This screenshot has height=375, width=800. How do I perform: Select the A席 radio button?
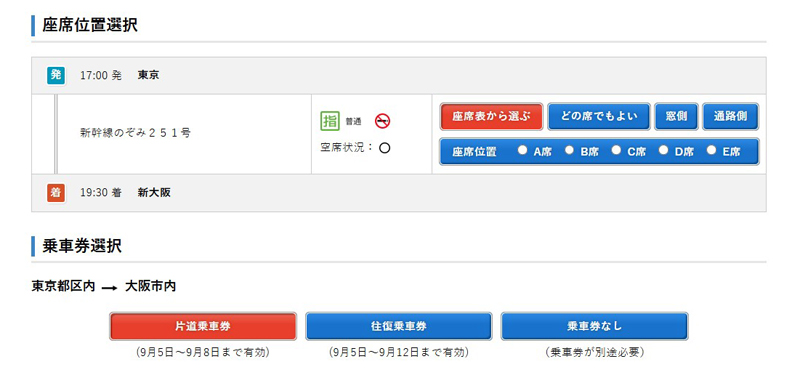(521, 151)
